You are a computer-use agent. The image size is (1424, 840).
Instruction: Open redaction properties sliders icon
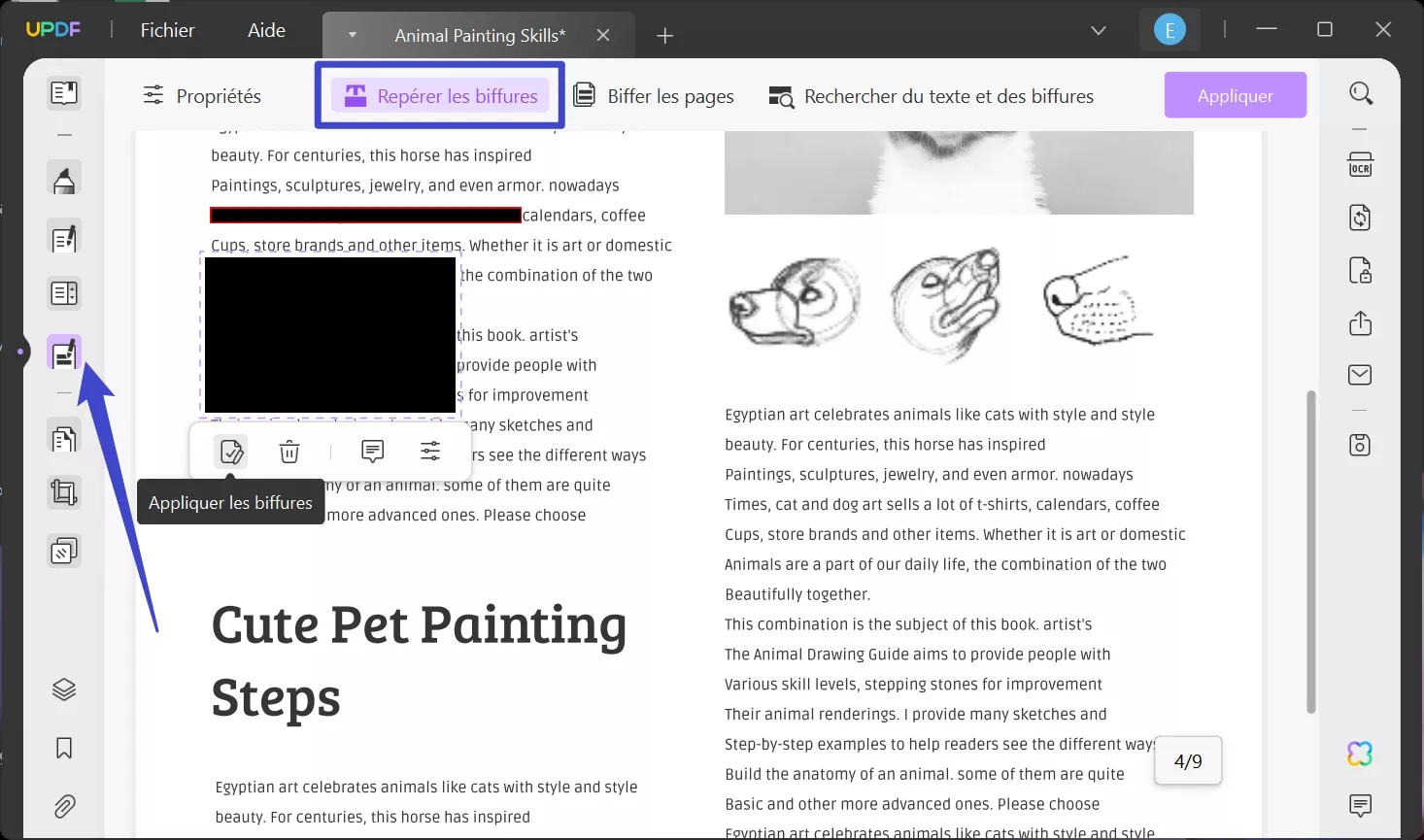point(430,451)
